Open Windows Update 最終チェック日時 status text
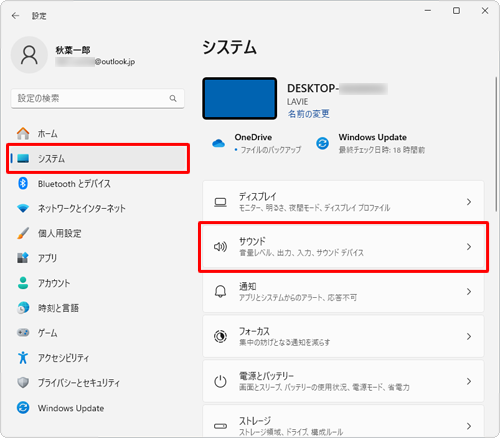The image size is (500, 438). pos(382,150)
